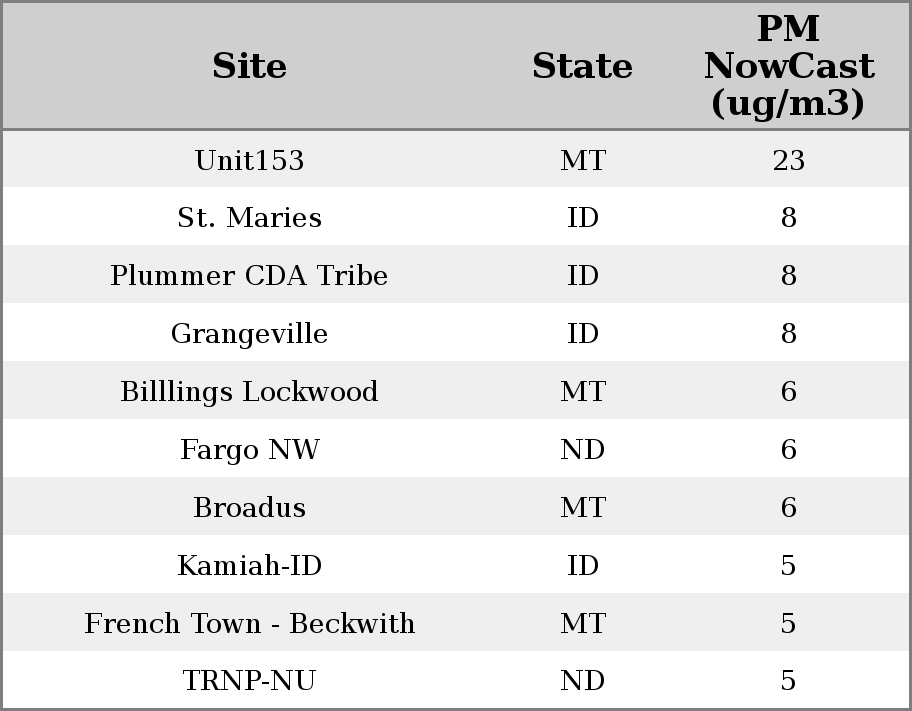Click the MT state cell for Unit153
The width and height of the screenshot is (912, 711).
point(582,160)
